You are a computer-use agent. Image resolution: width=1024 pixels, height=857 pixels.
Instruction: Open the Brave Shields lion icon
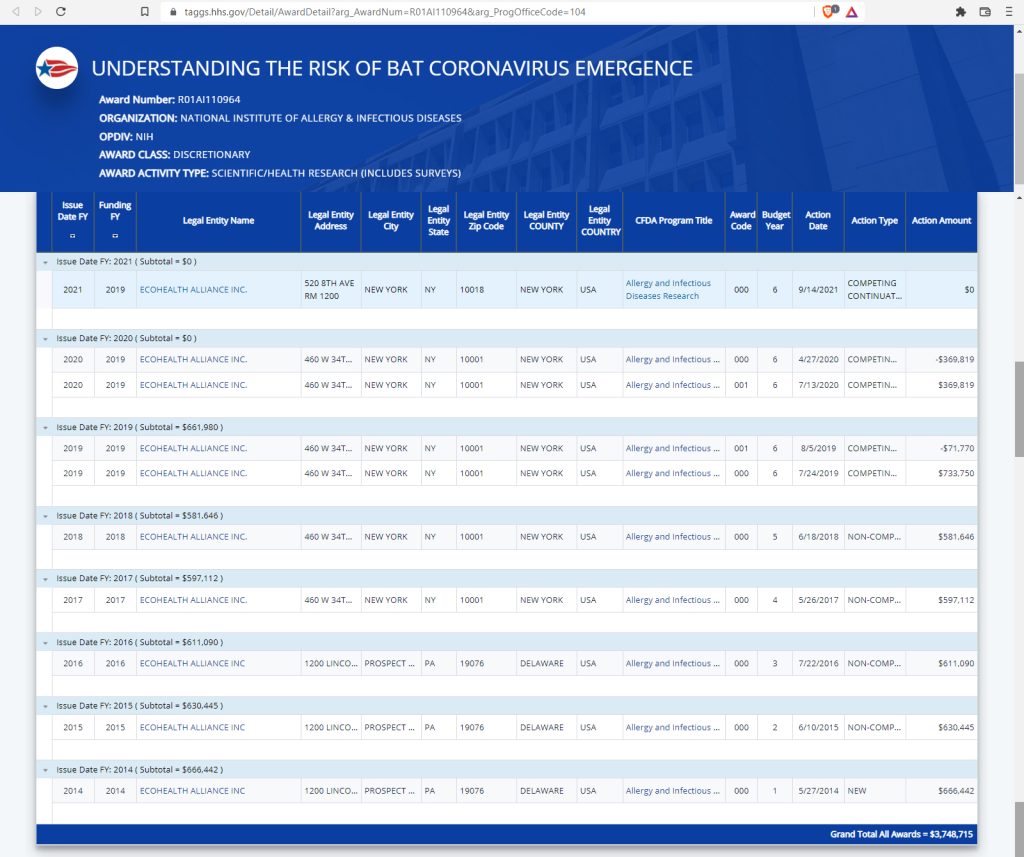pos(829,12)
